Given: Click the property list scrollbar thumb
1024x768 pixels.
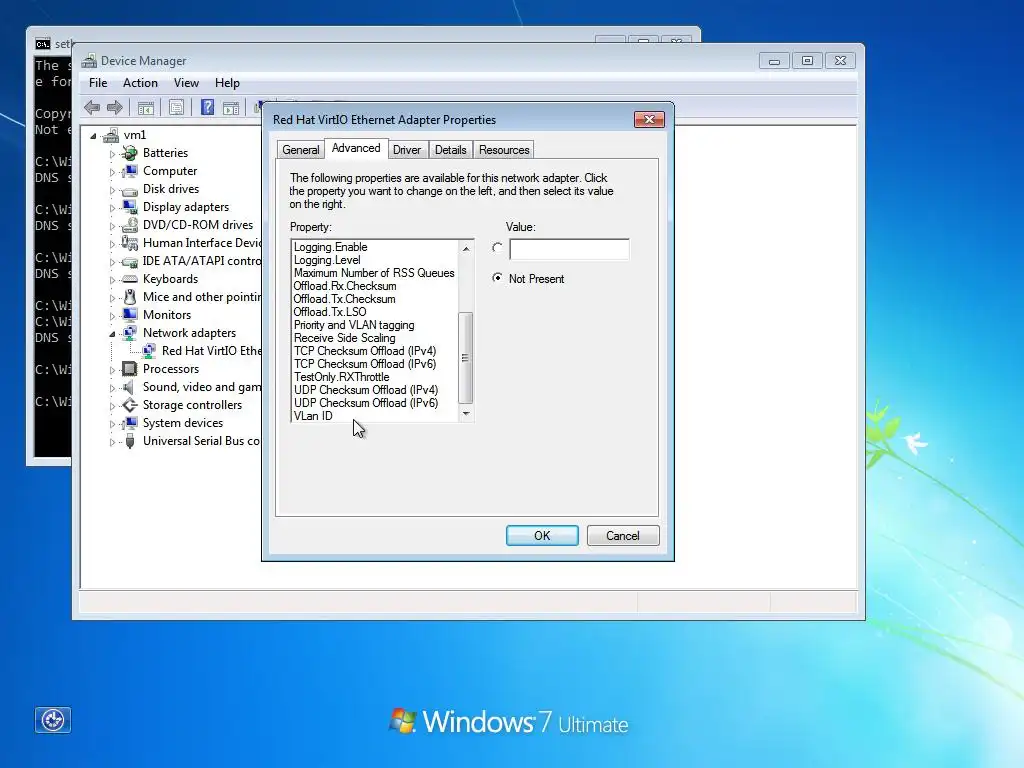Looking at the screenshot, I should 466,358.
